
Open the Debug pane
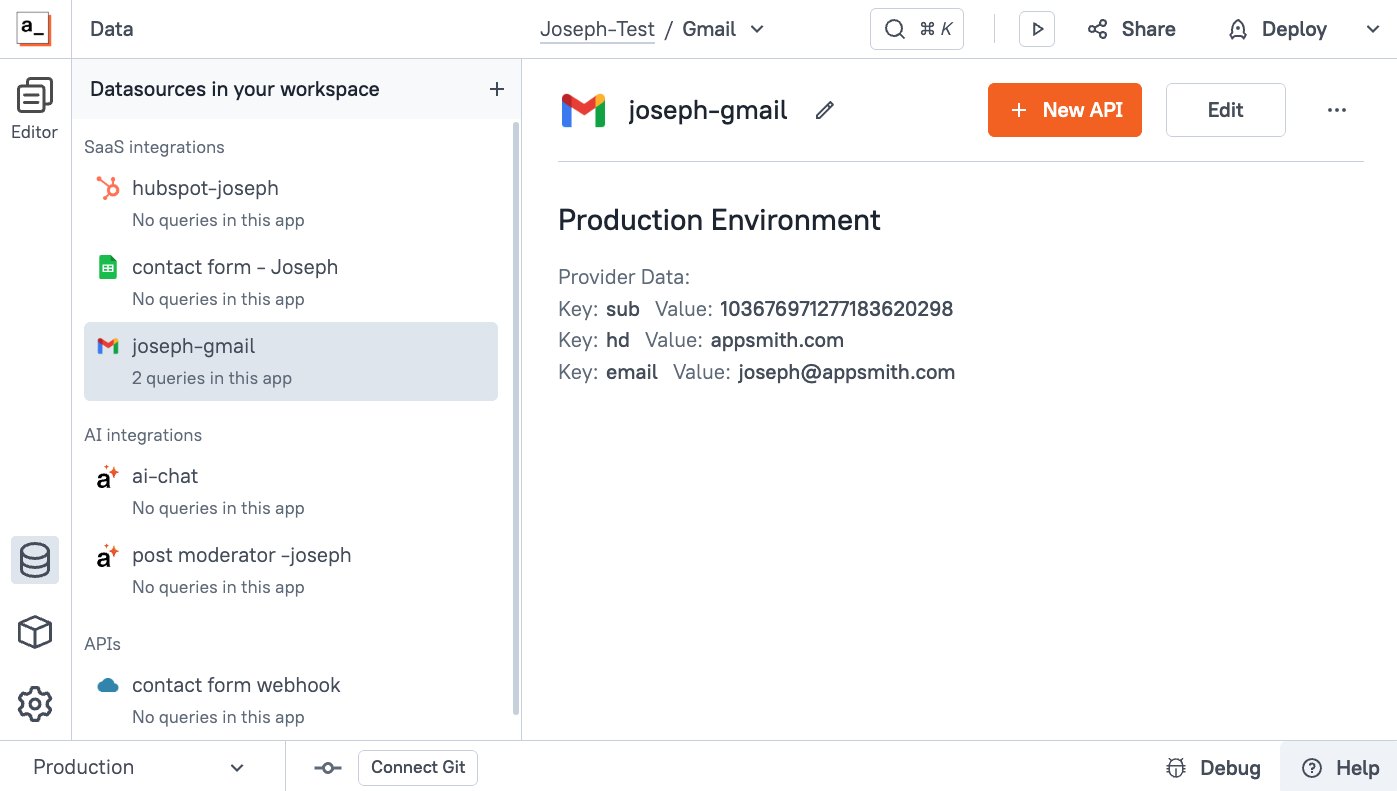[1212, 767]
